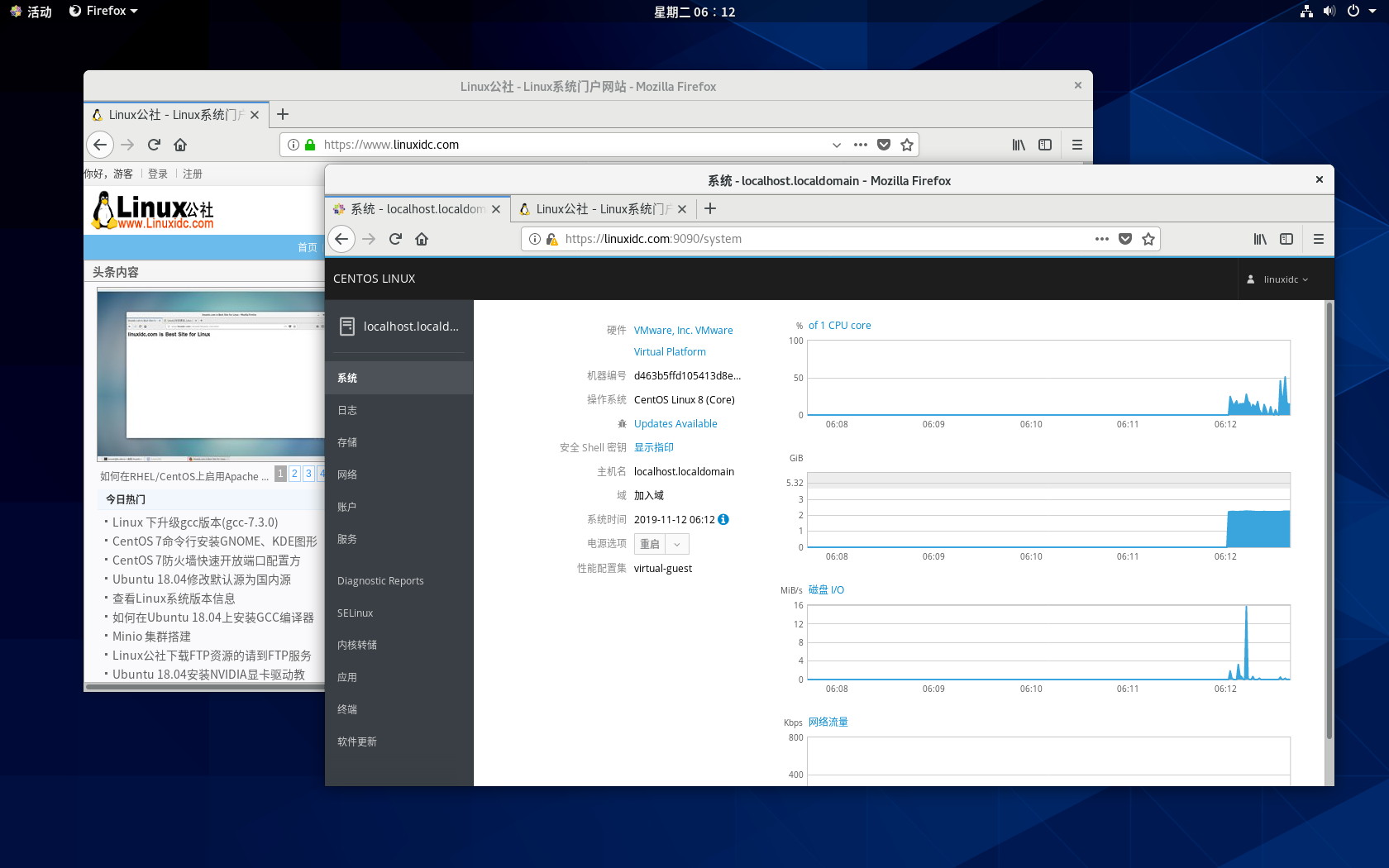
Task: Open hamburger menu in the Linux公社 background window
Action: [1077, 145]
